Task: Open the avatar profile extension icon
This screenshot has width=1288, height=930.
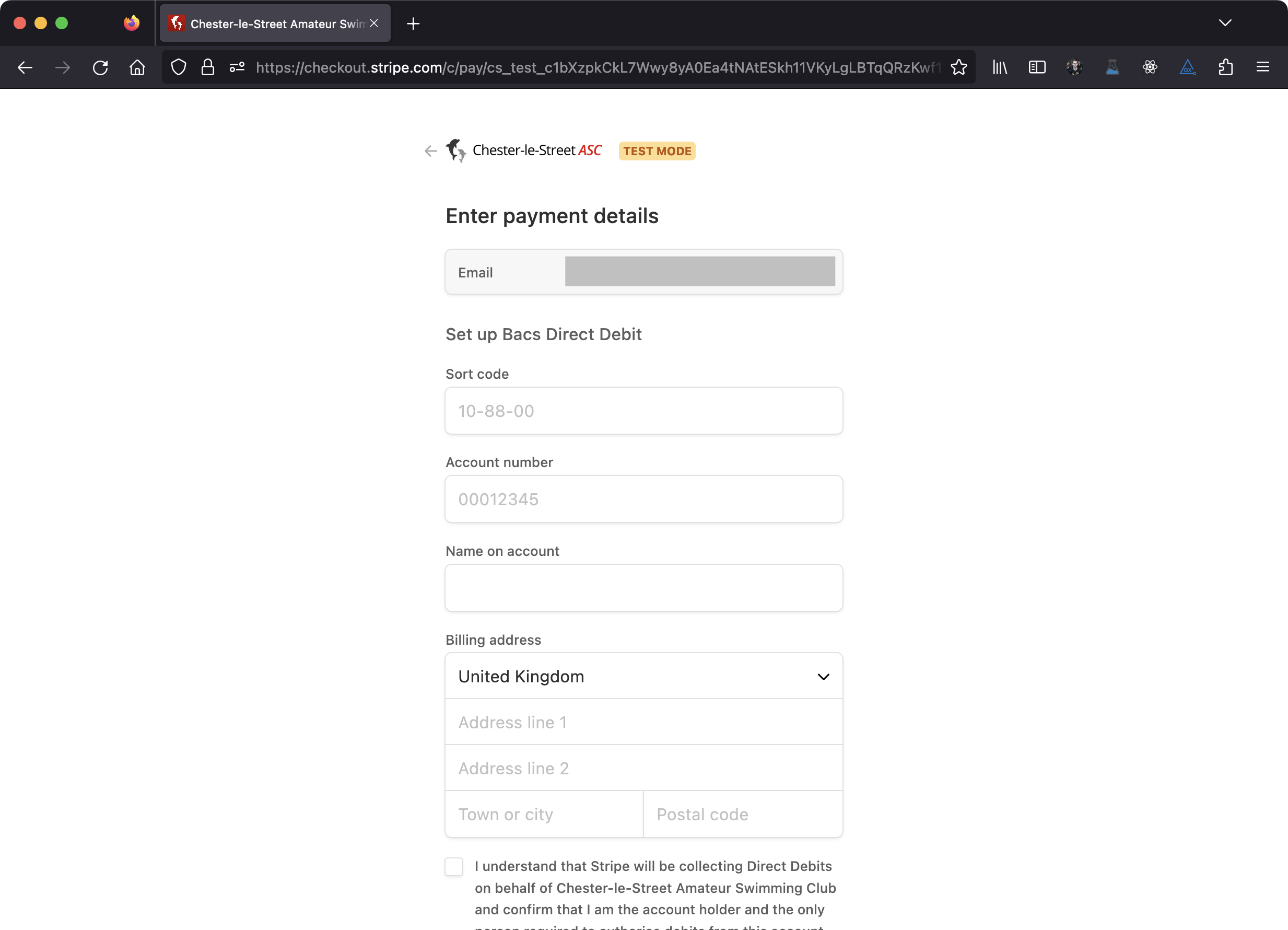Action: pyautogui.click(x=1074, y=67)
